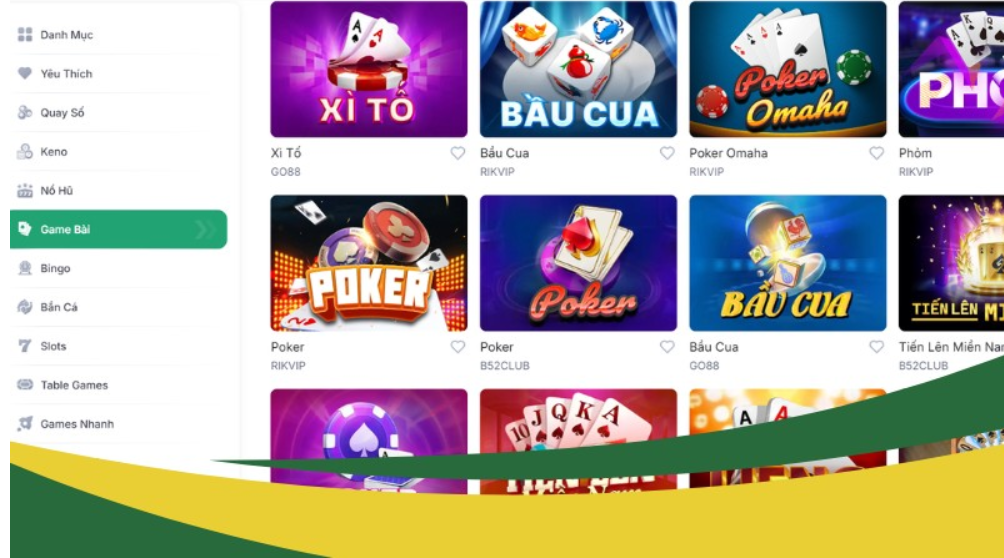Click the Yêu Thích heart icon in sidebar
The image size is (1004, 558).
coord(25,74)
